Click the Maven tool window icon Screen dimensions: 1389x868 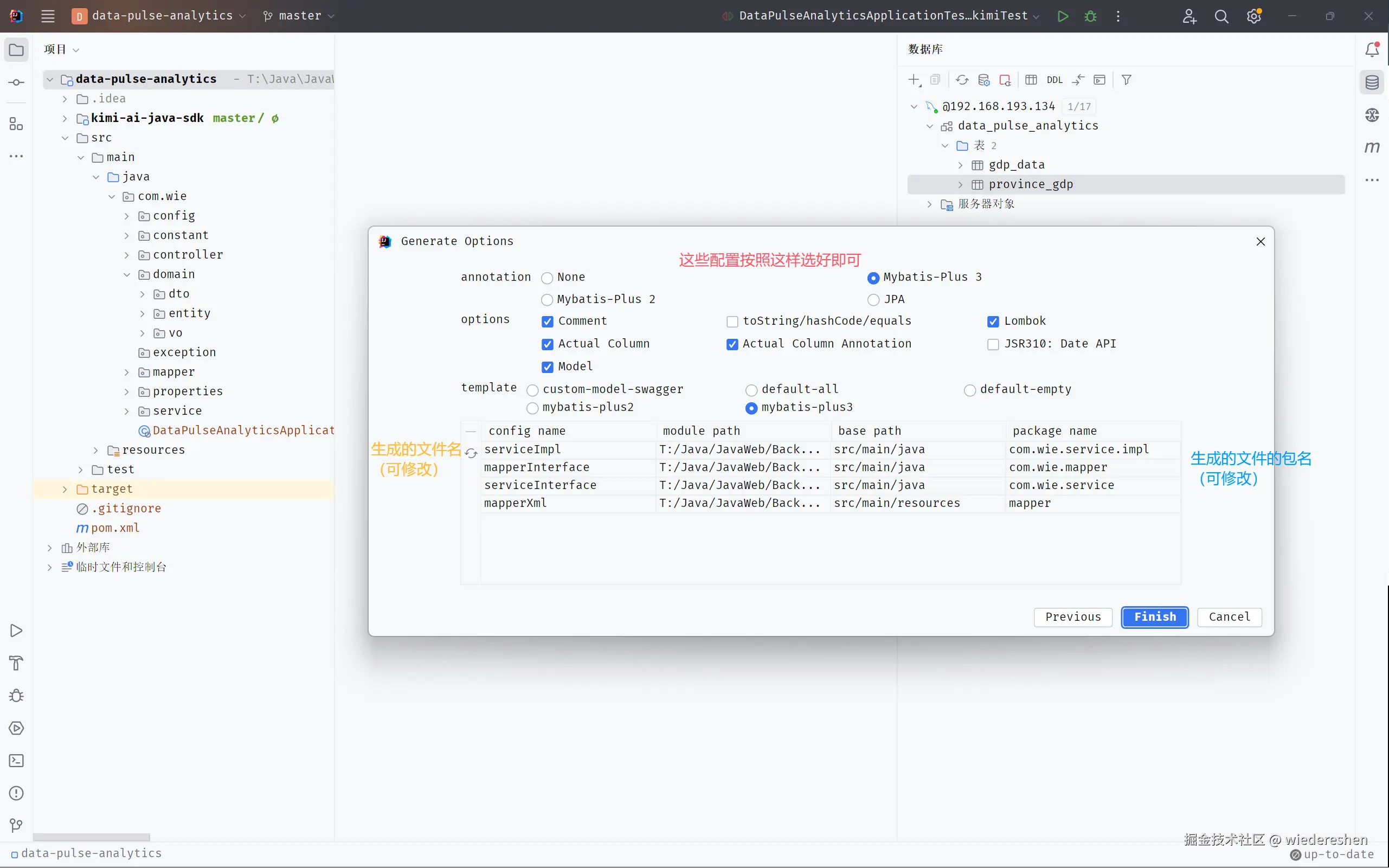(1372, 147)
